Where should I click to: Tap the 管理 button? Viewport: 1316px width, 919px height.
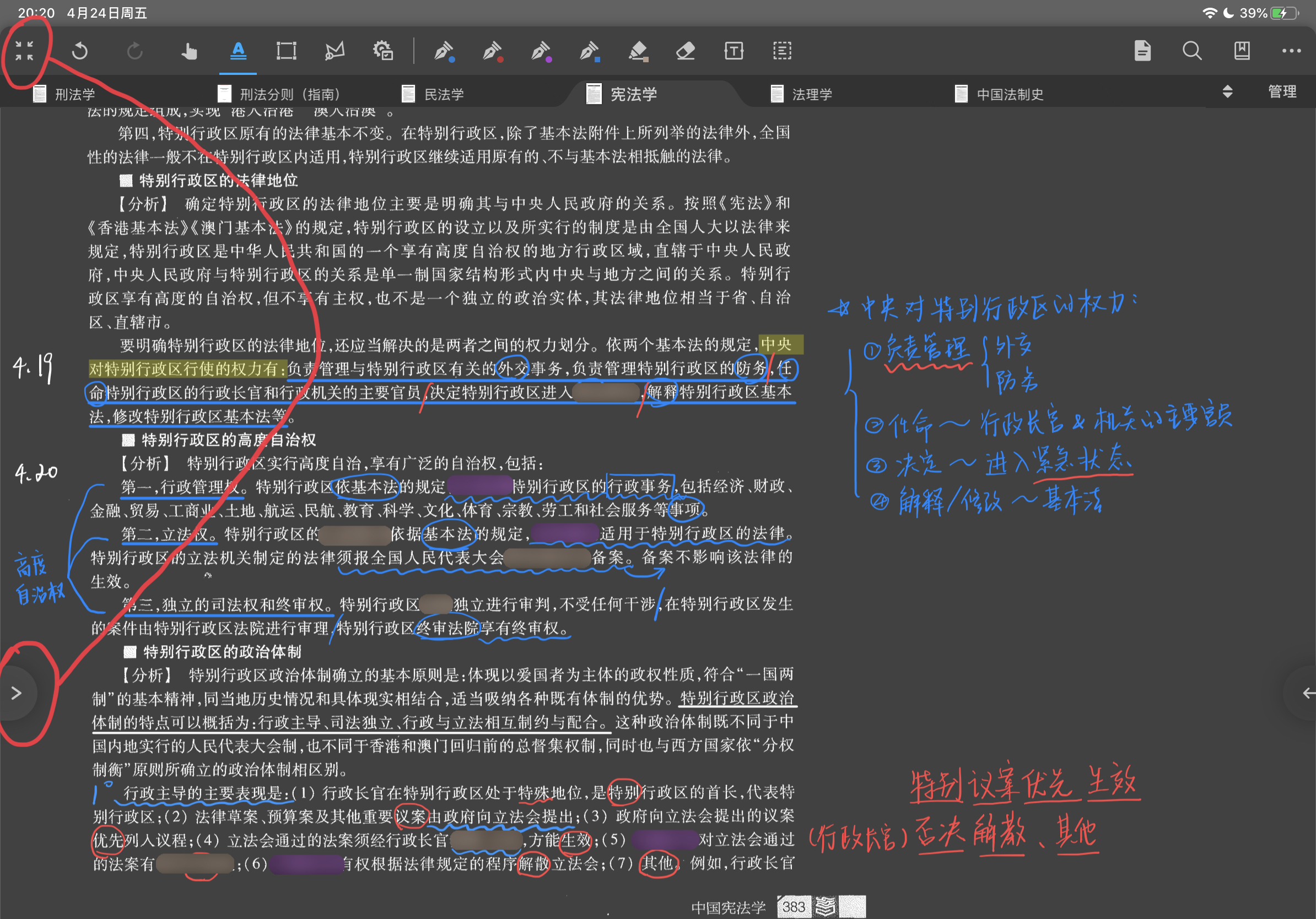(x=1282, y=91)
